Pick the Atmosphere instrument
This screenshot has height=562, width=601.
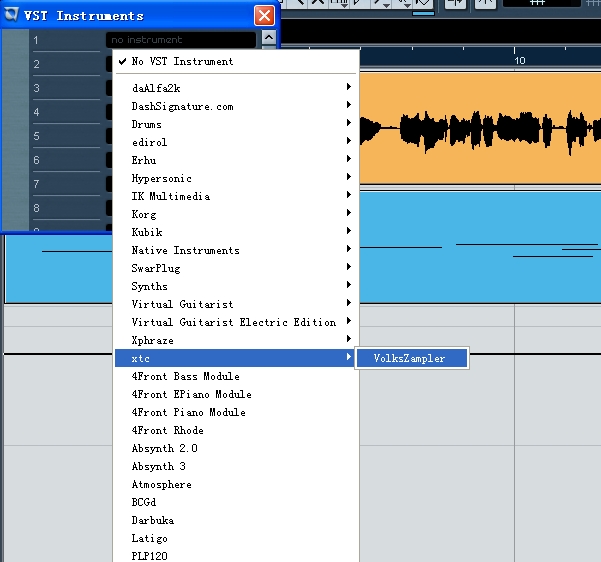click(236, 485)
